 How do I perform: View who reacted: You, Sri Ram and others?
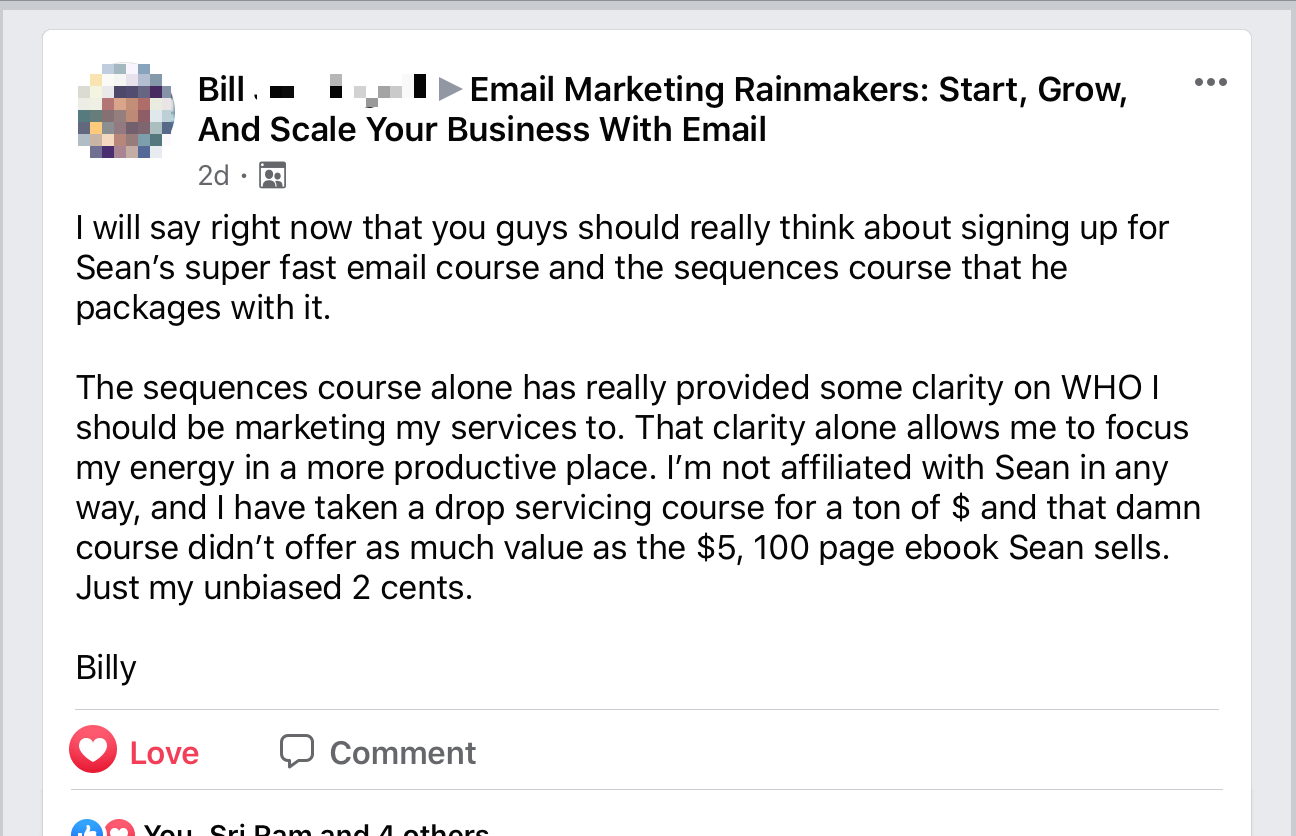coord(316,830)
